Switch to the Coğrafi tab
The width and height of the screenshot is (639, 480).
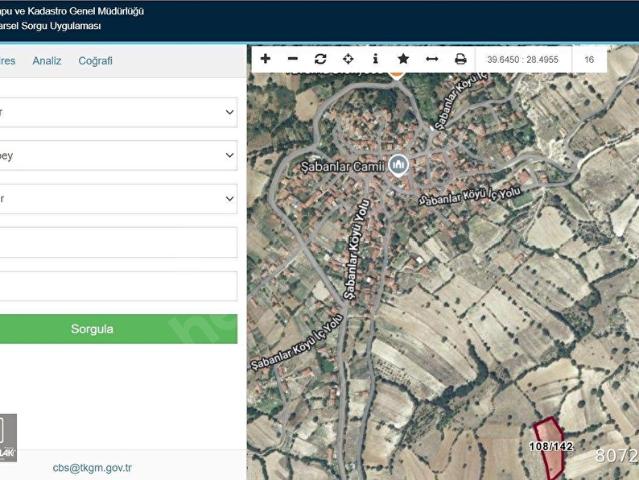point(95,61)
